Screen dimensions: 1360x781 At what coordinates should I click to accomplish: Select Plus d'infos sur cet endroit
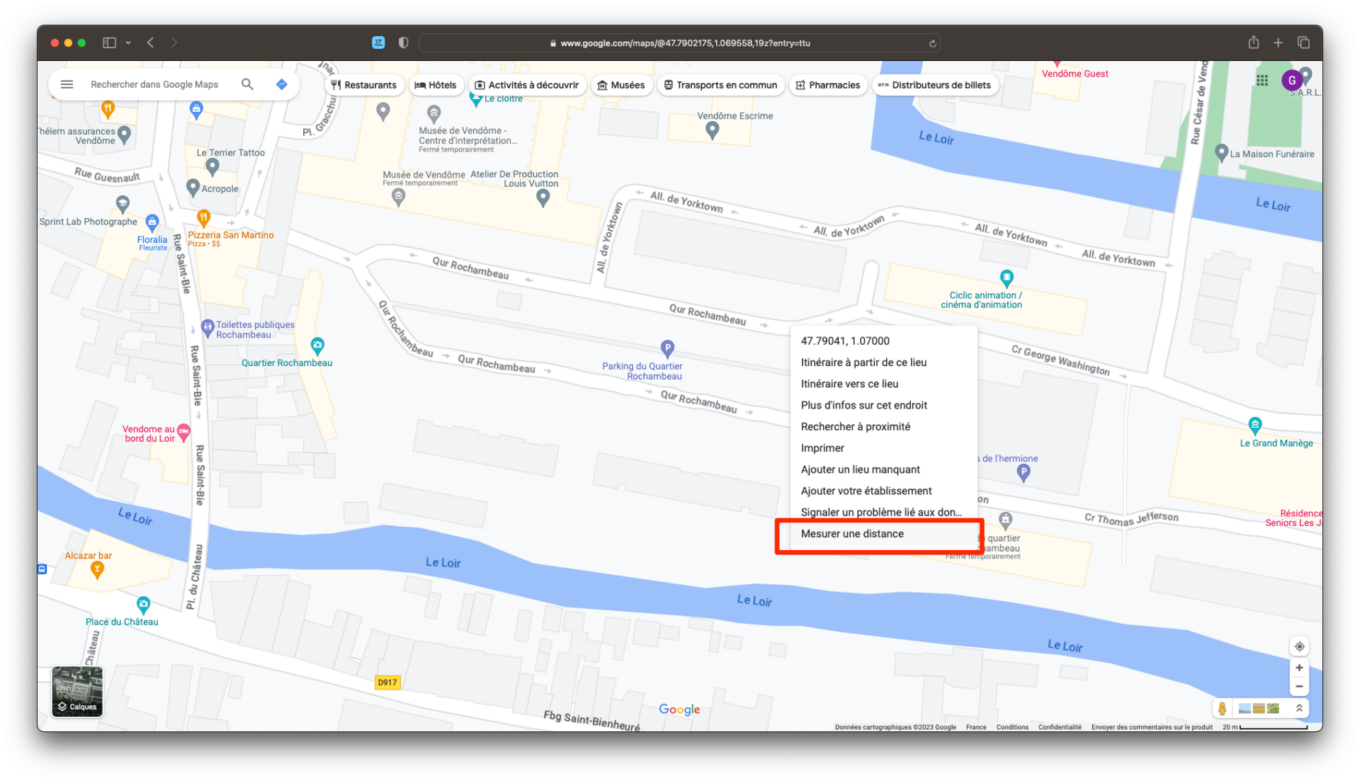(x=864, y=405)
